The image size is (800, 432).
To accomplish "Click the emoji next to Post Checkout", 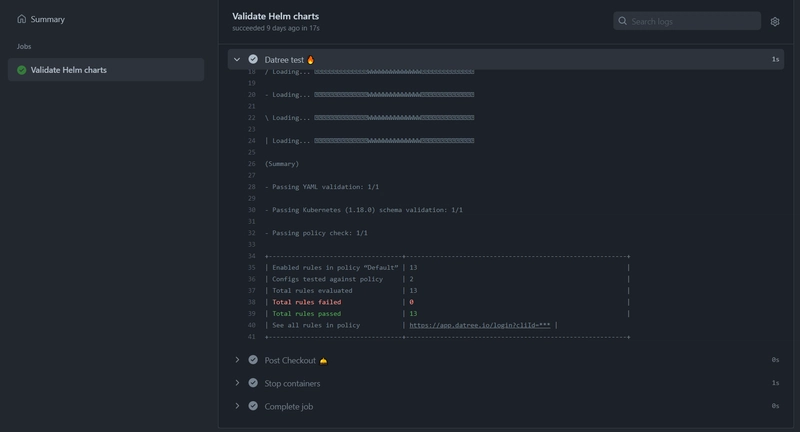I will [x=323, y=361].
